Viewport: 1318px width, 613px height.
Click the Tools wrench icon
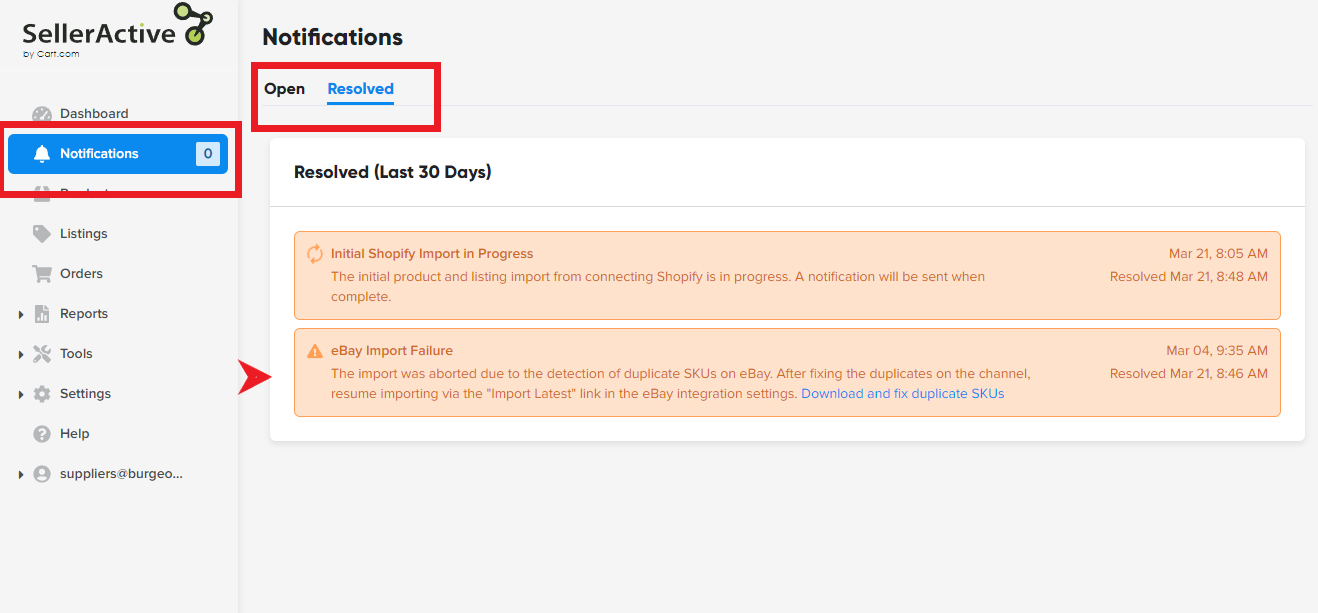coord(42,354)
